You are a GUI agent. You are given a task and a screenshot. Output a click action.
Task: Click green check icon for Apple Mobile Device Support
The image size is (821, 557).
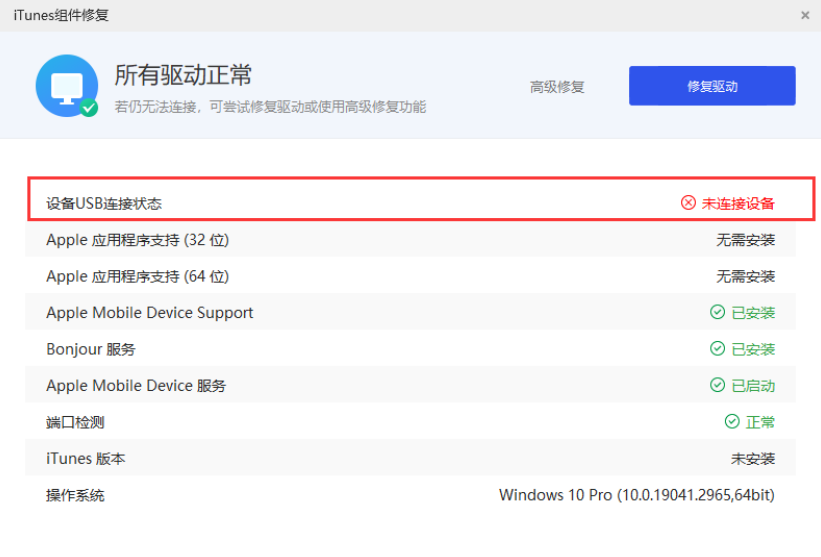717,313
